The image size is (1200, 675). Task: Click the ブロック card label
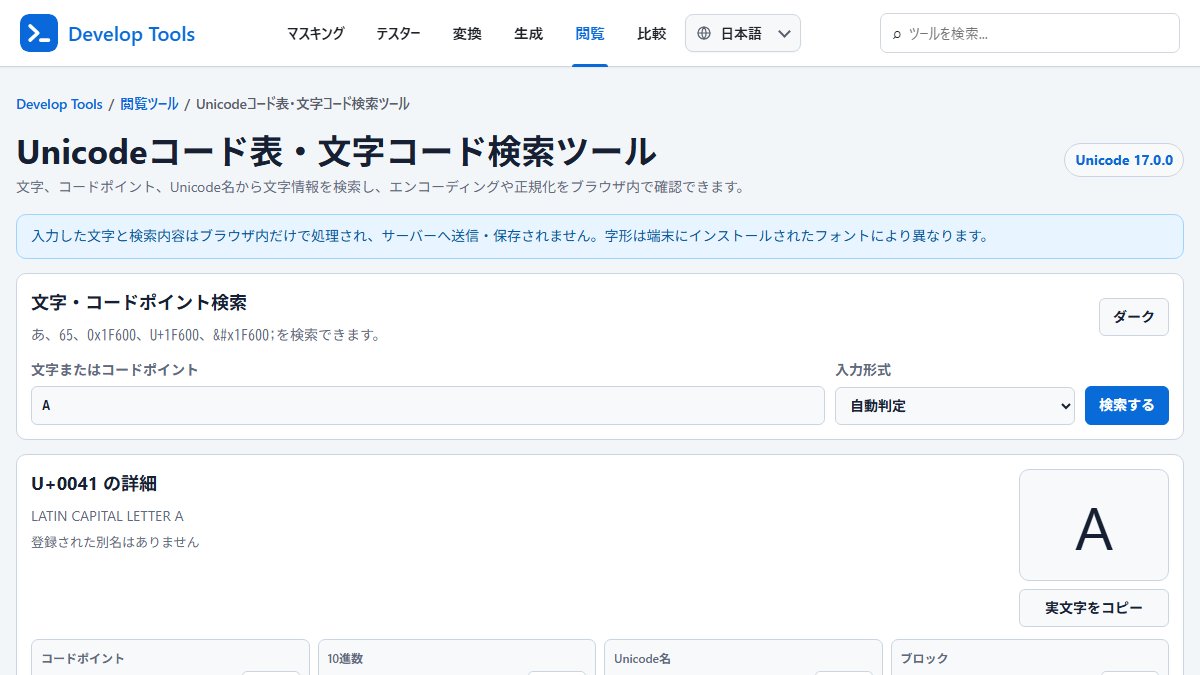924,659
